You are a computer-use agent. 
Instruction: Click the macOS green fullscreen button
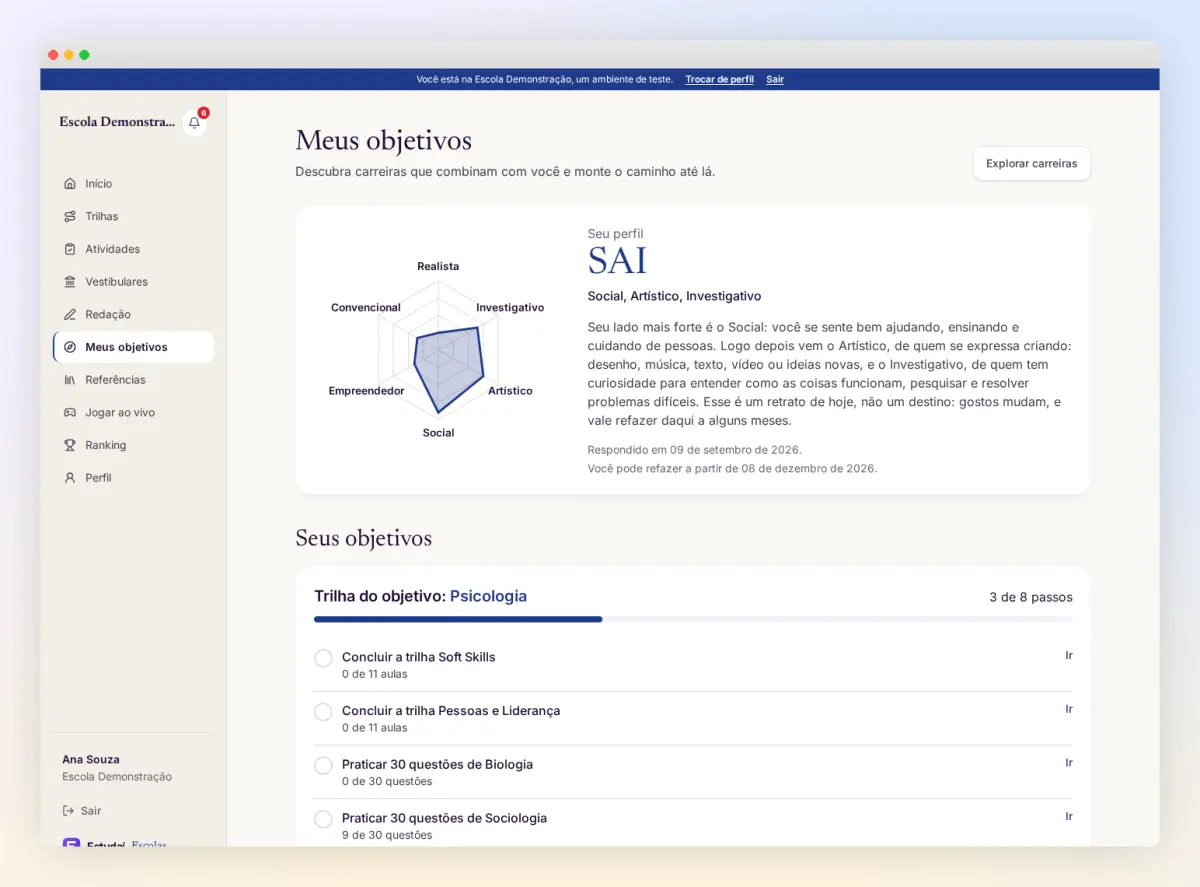(x=85, y=55)
